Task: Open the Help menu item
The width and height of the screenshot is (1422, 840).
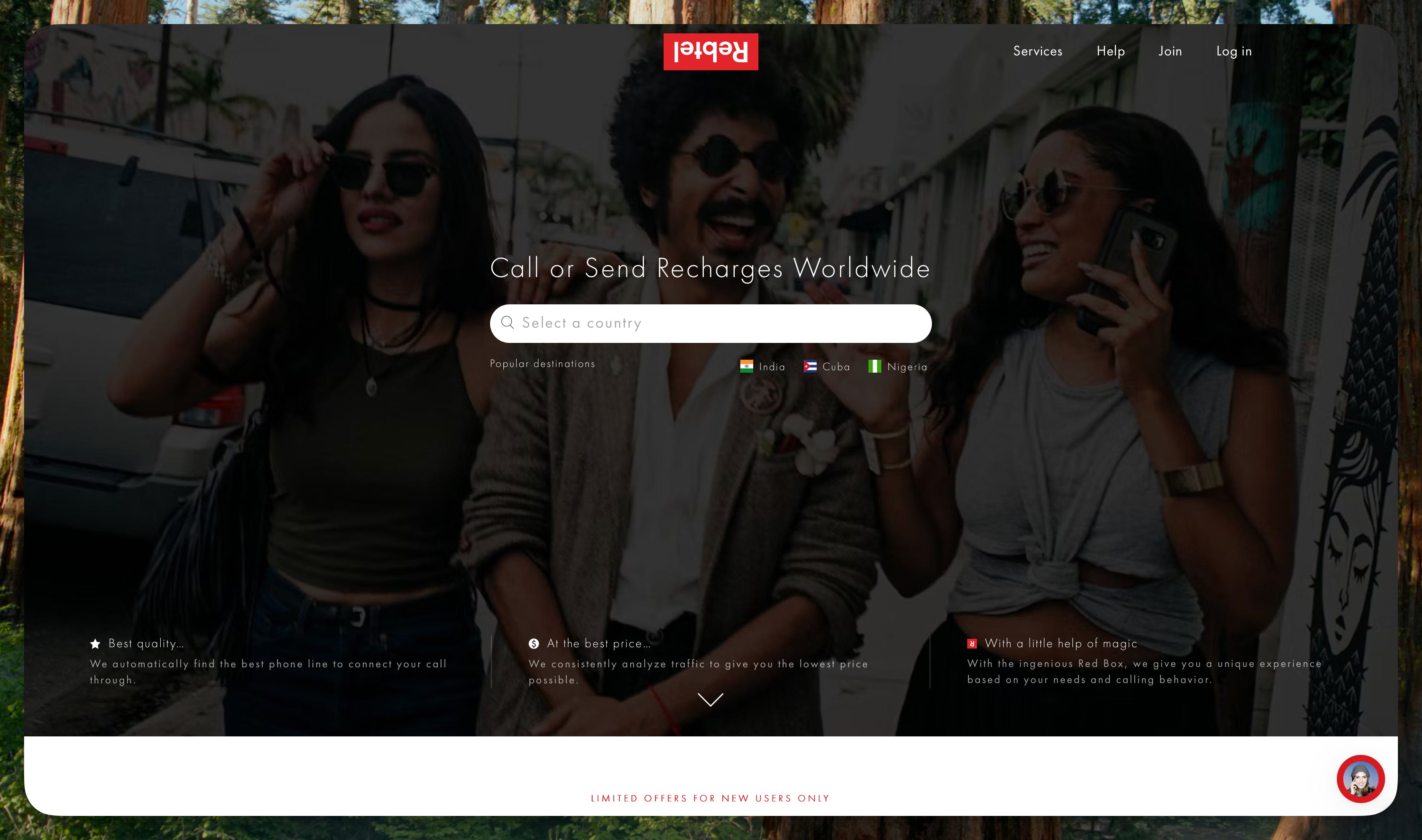Action: pos(1110,51)
